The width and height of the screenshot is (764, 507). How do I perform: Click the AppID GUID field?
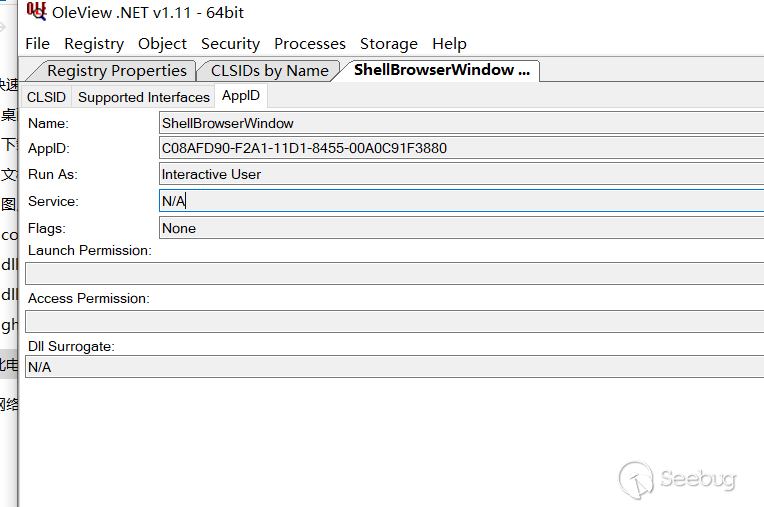[460, 148]
